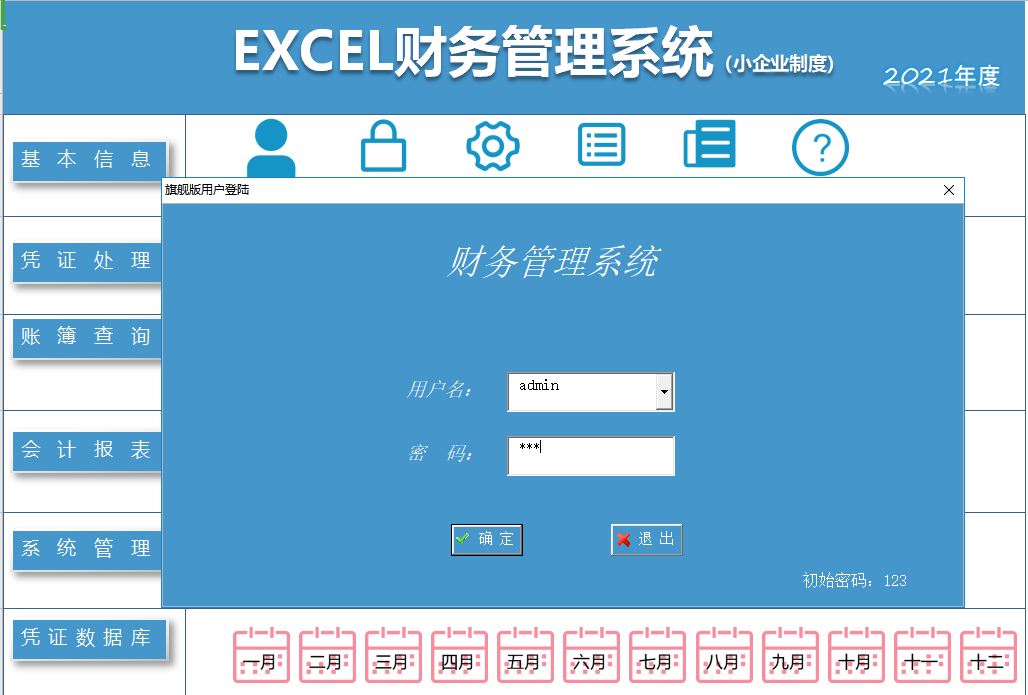
Task: Open the 十月 calendar icon
Action: tap(857, 655)
